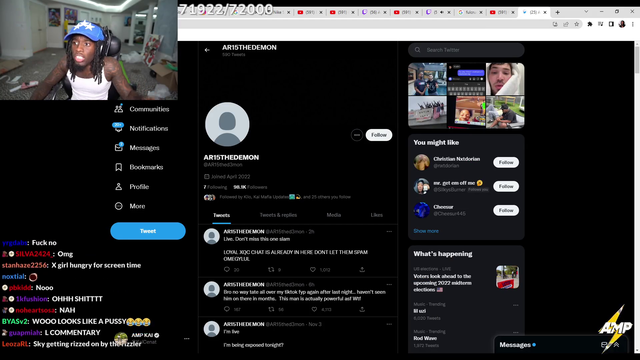
Task: Open the Profile person icon
Action: pyautogui.click(x=118, y=187)
